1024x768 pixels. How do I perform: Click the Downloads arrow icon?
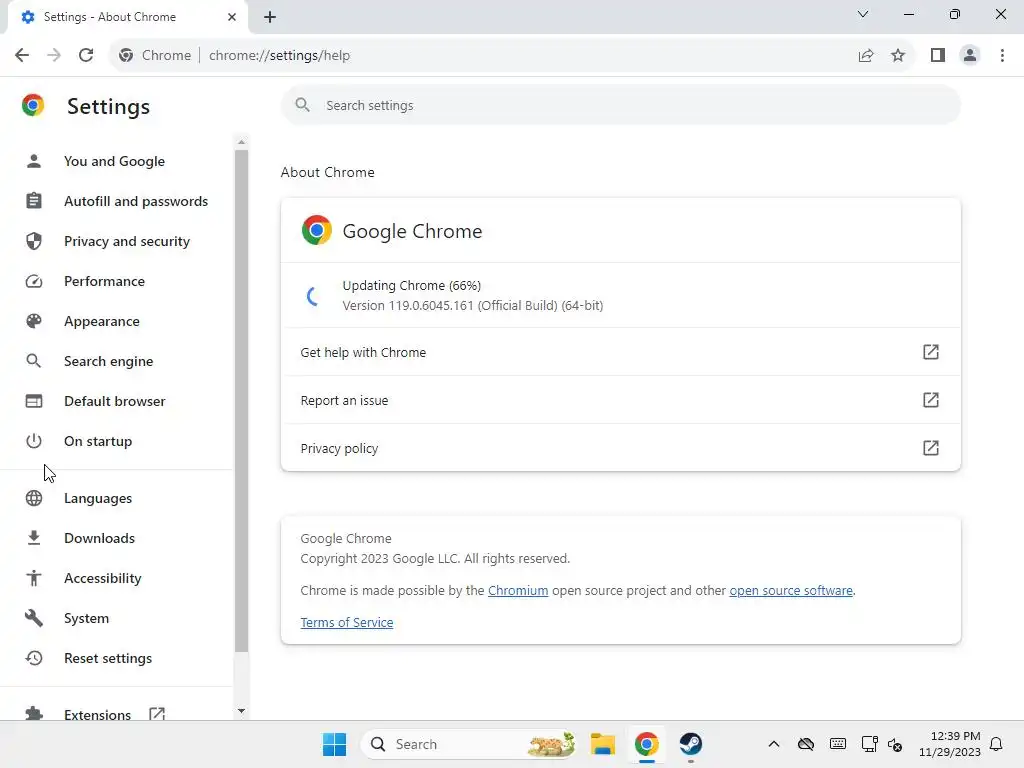[x=34, y=537]
